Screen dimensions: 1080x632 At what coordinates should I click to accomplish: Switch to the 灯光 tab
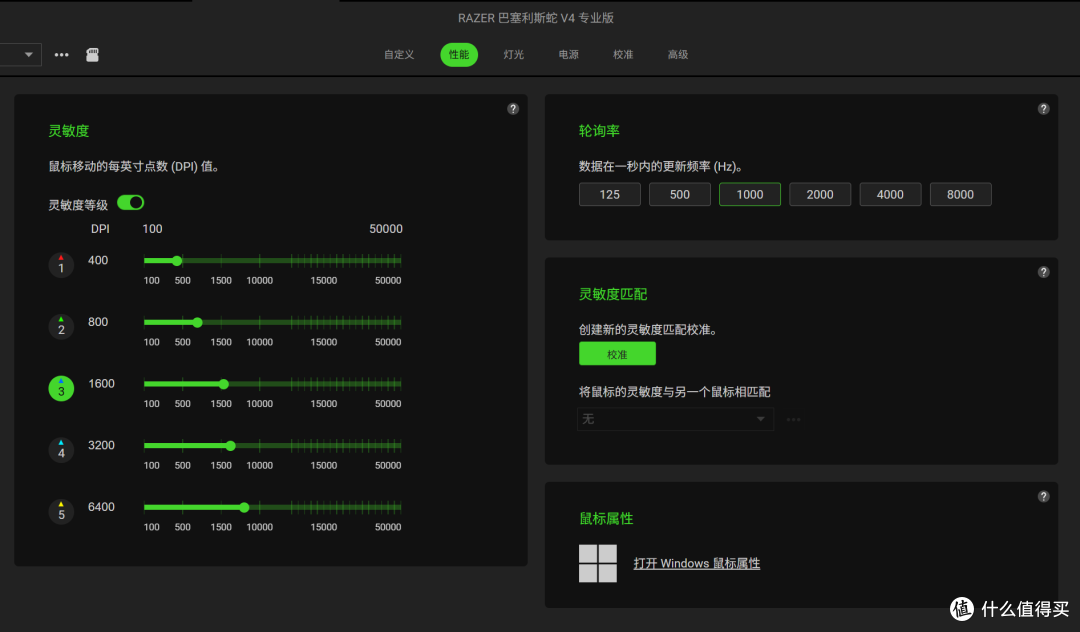(514, 54)
